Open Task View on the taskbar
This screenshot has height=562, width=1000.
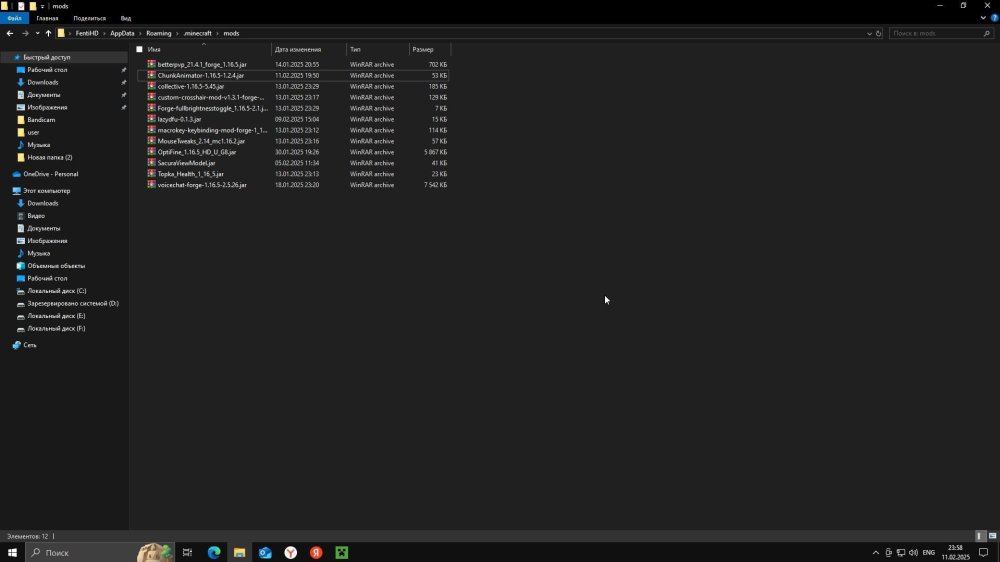188,552
